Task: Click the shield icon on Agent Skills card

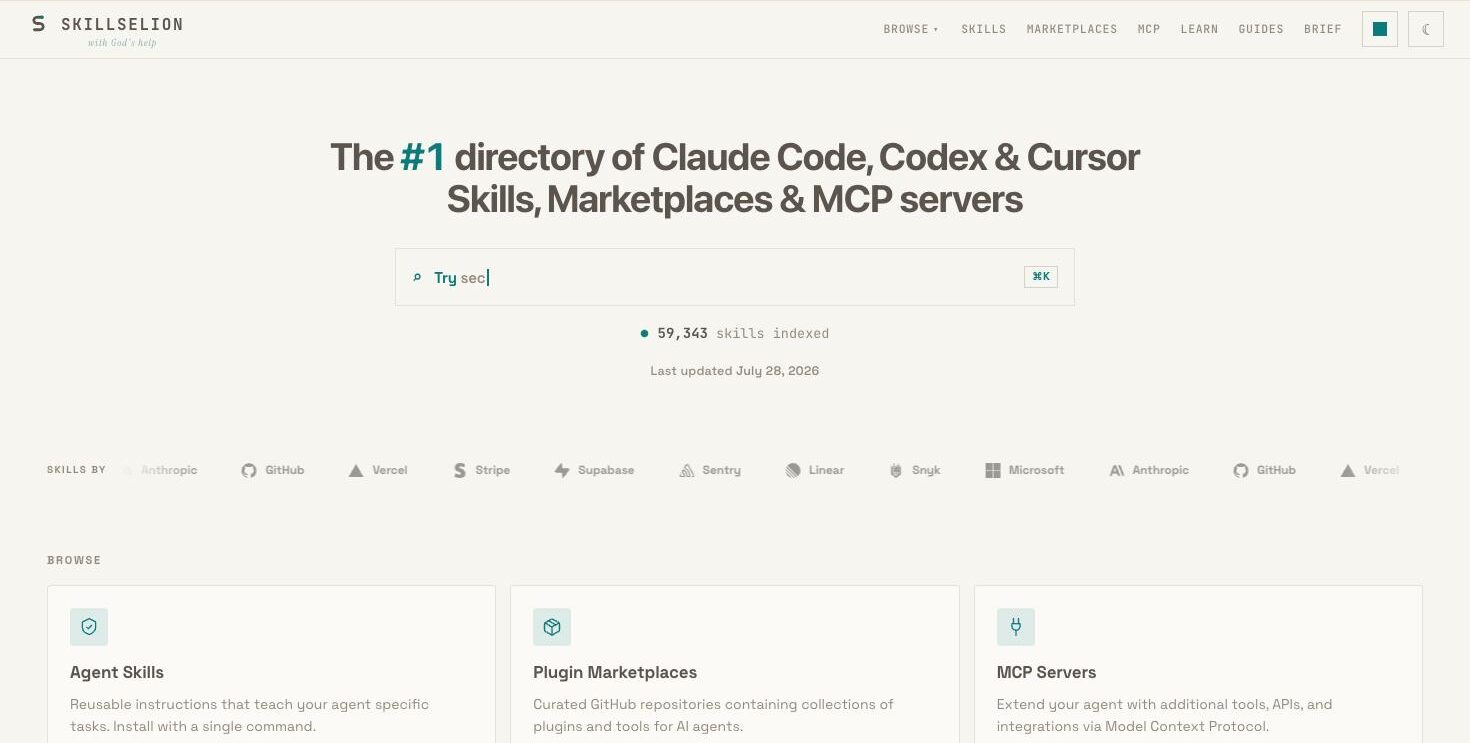Action: click(89, 627)
